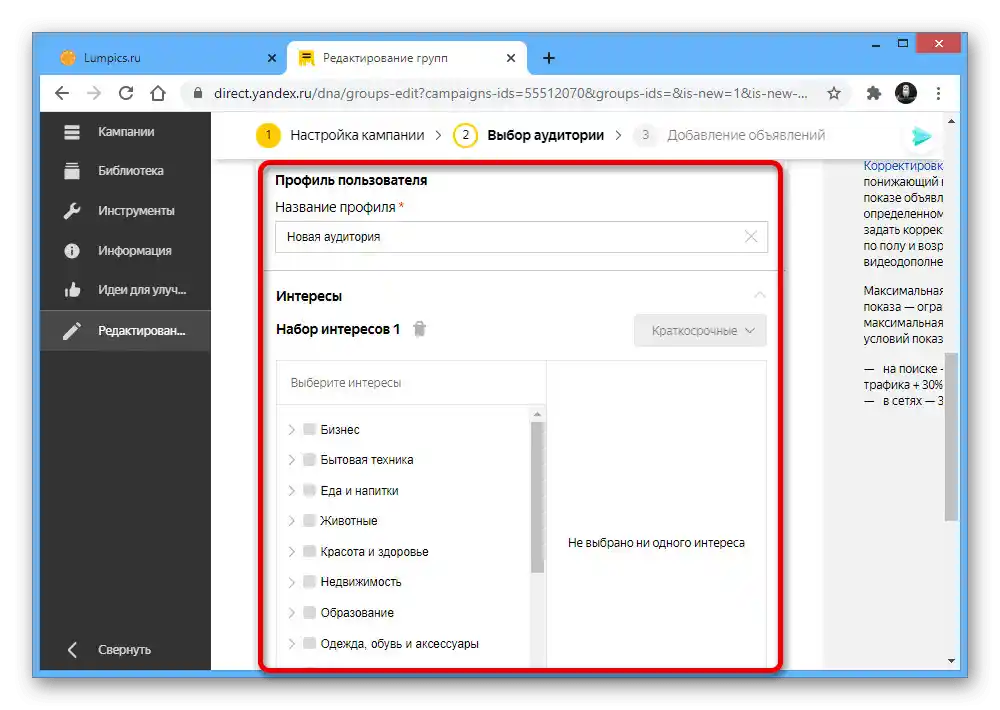Click the Корректировки link
This screenshot has height=710, width=1000.
click(x=902, y=166)
